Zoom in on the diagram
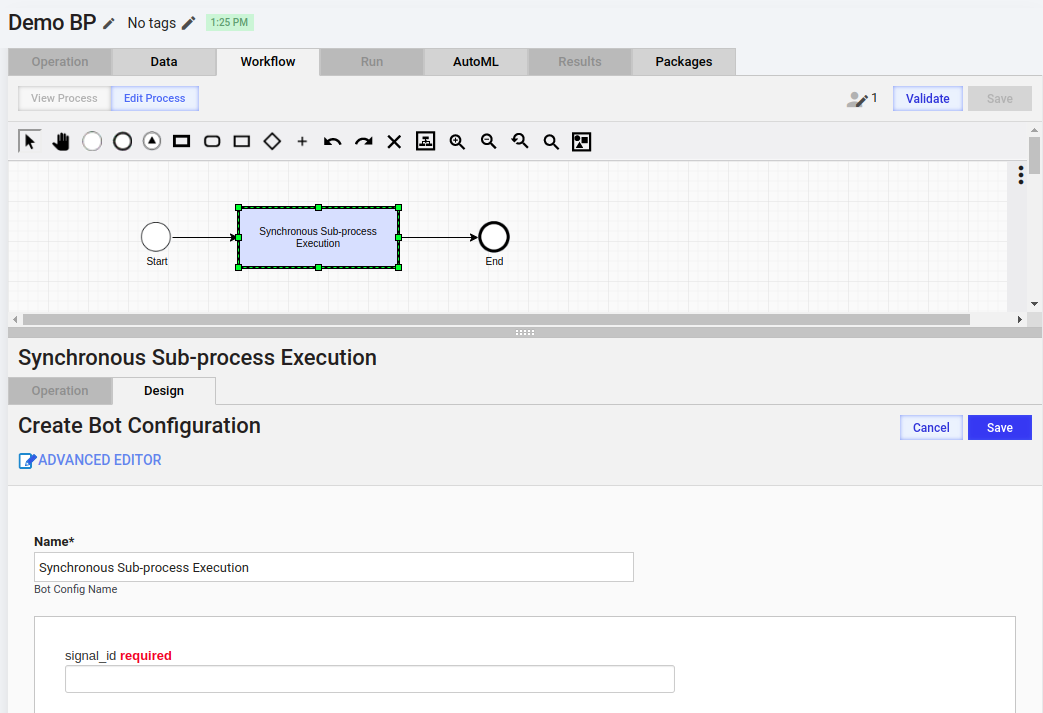 point(457,141)
